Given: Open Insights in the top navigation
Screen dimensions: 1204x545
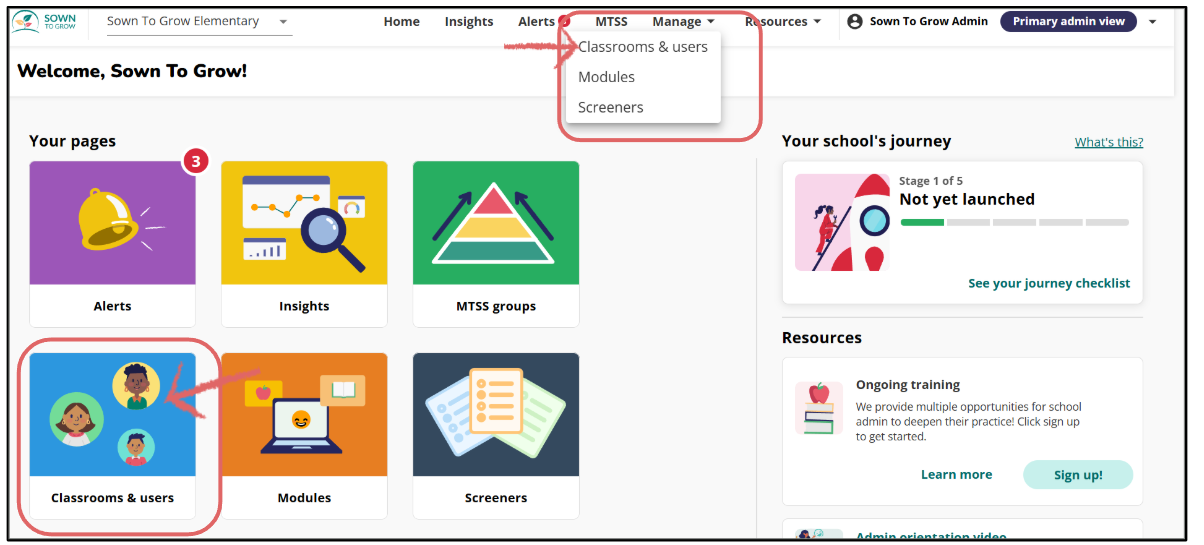Looking at the screenshot, I should pos(469,21).
